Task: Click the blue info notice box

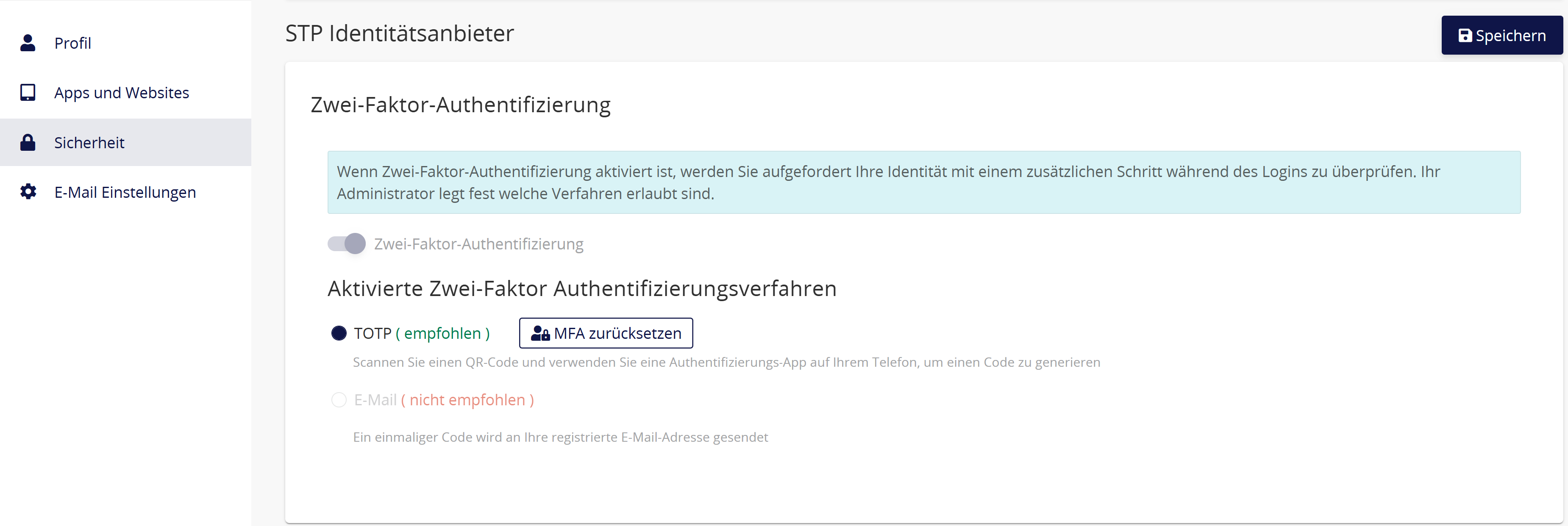Action: click(x=923, y=183)
